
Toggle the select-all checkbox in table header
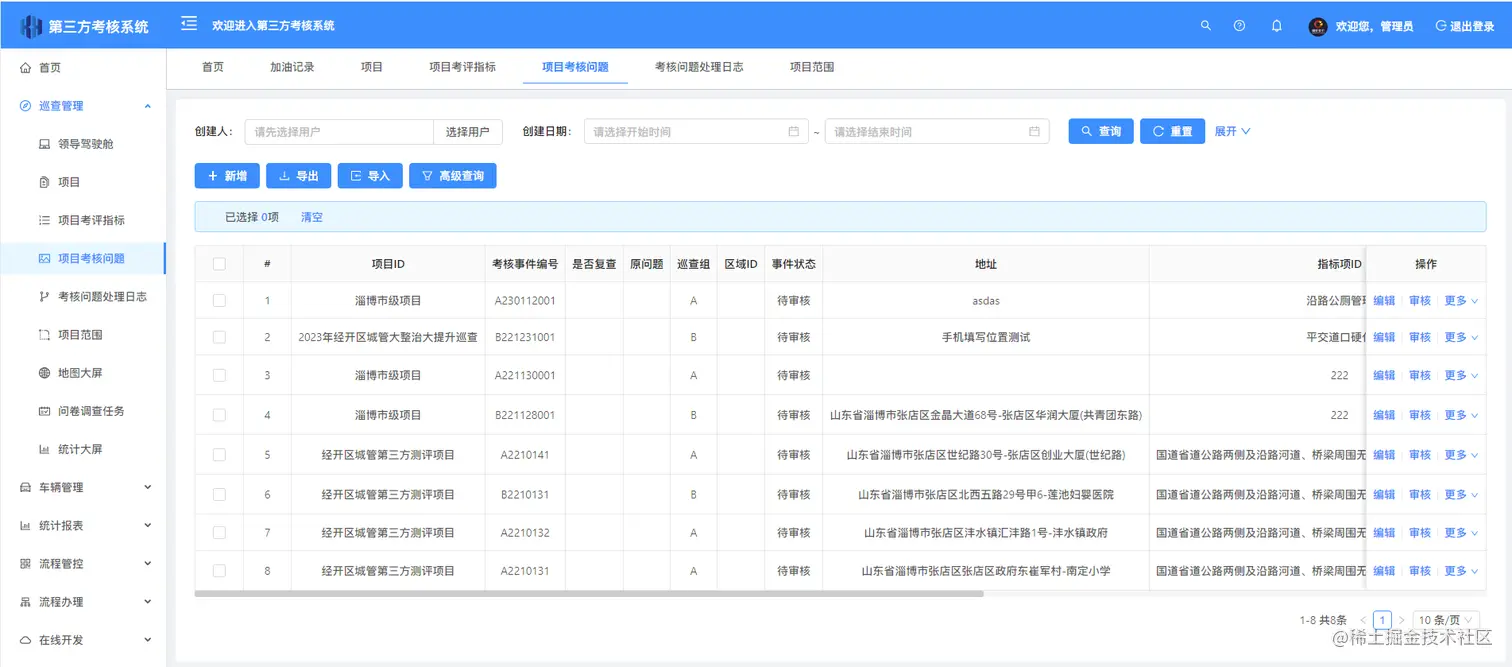[219, 264]
